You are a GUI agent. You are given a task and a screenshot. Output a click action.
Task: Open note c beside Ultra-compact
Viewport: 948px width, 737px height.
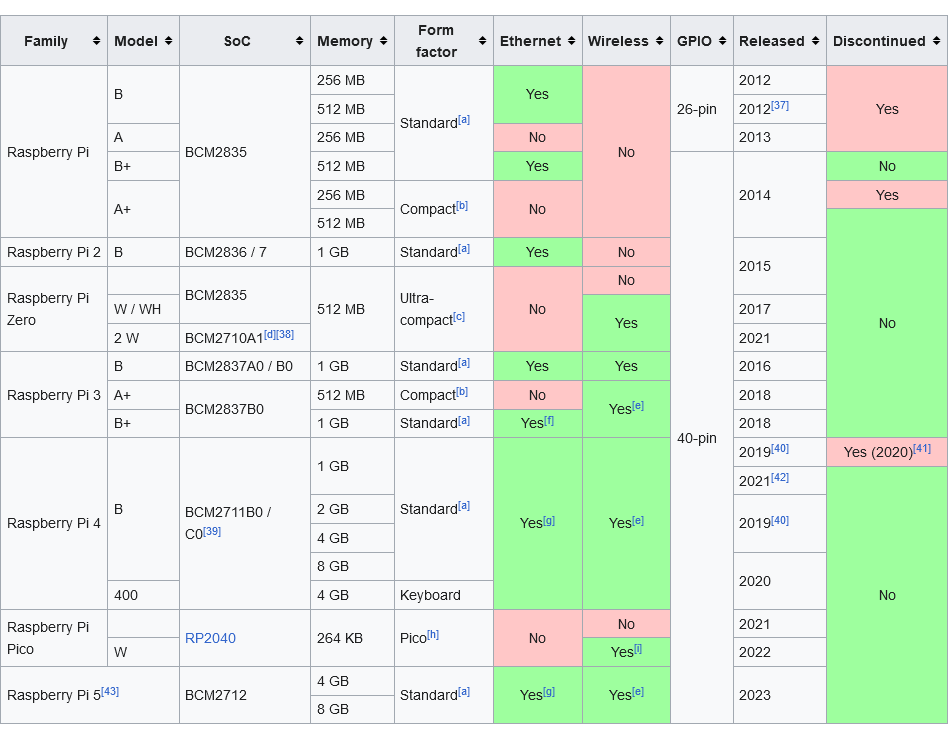coord(459,316)
